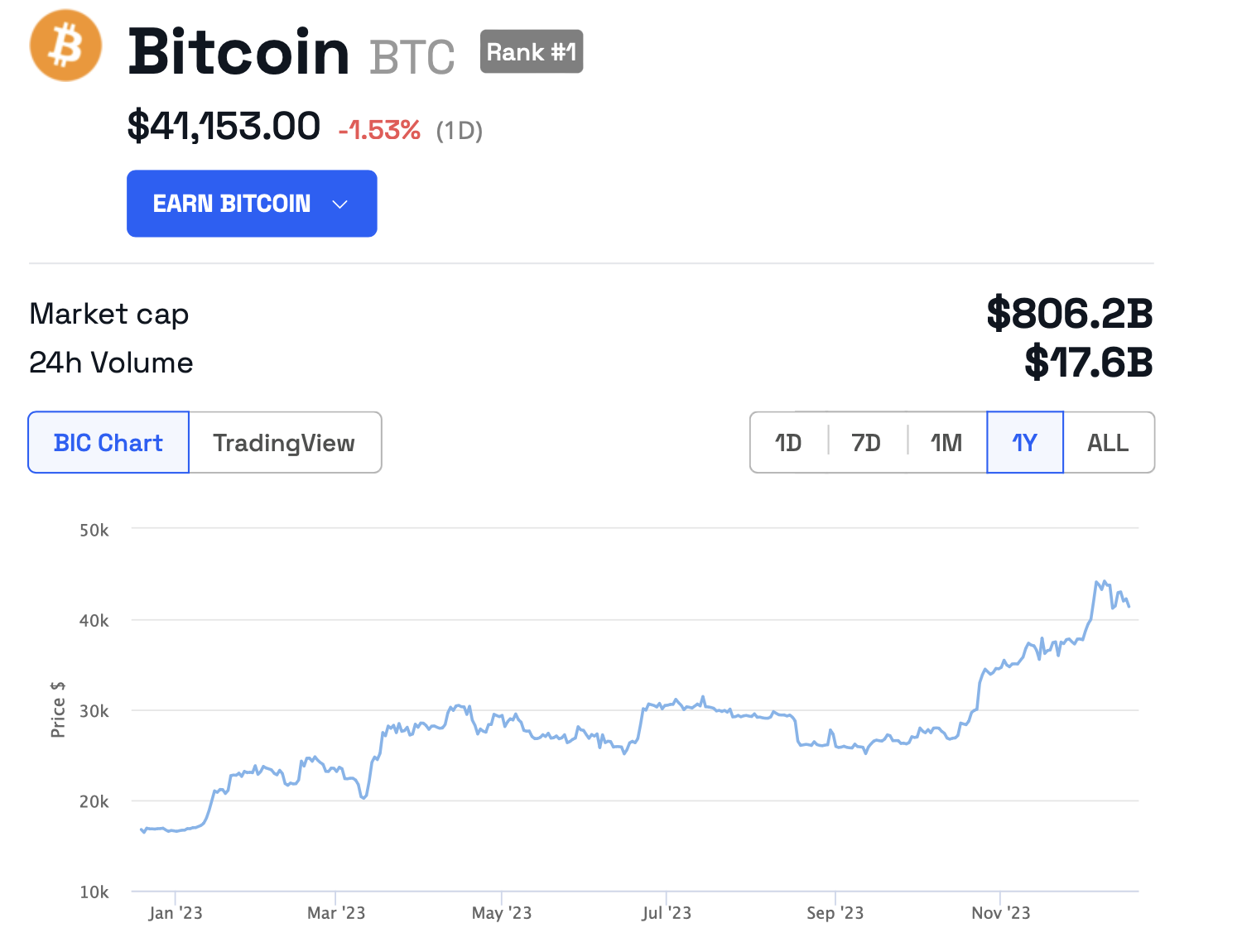Screen dimensions: 1242x952
Task: Switch to the TradingView tab
Action: (284, 443)
